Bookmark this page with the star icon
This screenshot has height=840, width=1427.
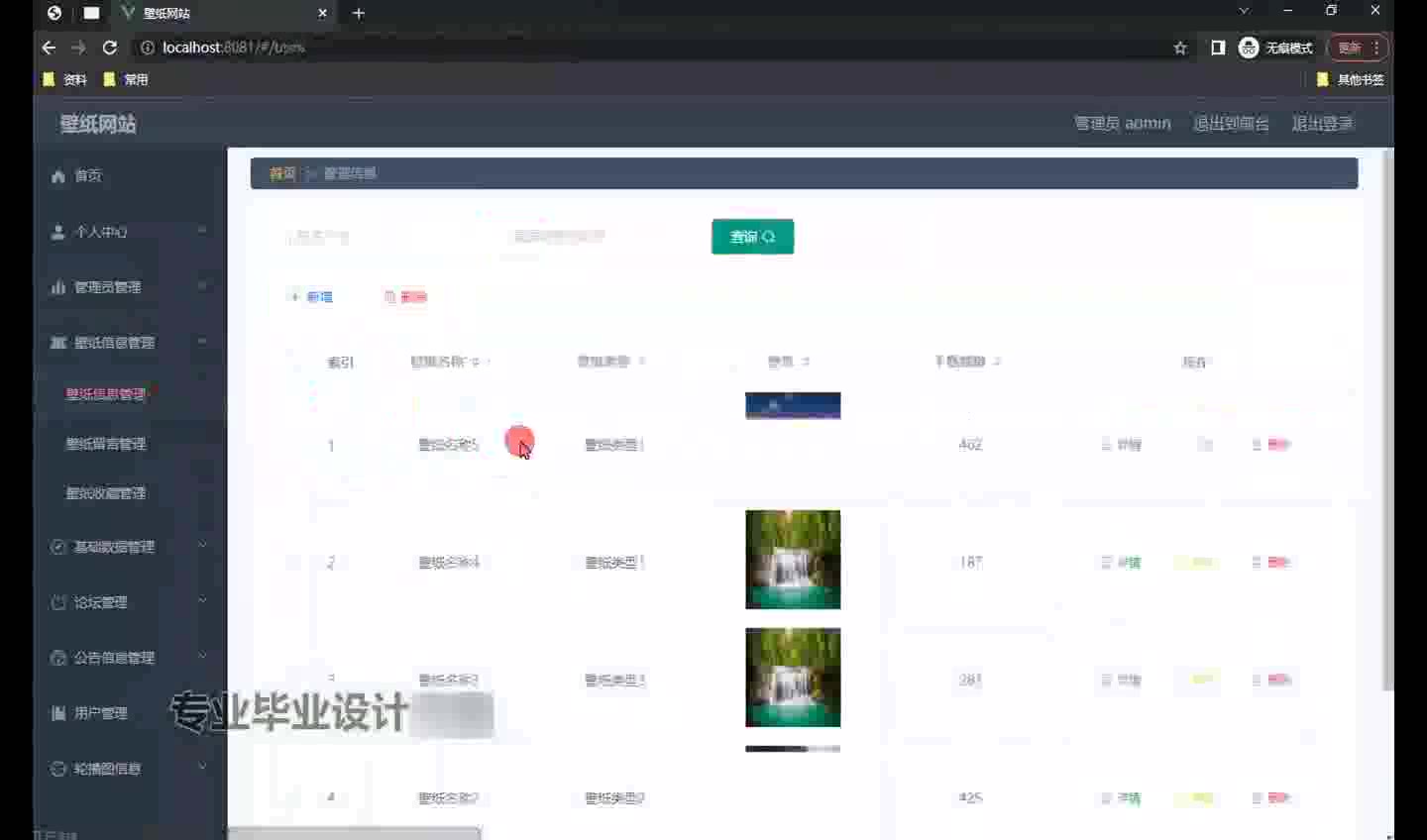pyautogui.click(x=1180, y=48)
